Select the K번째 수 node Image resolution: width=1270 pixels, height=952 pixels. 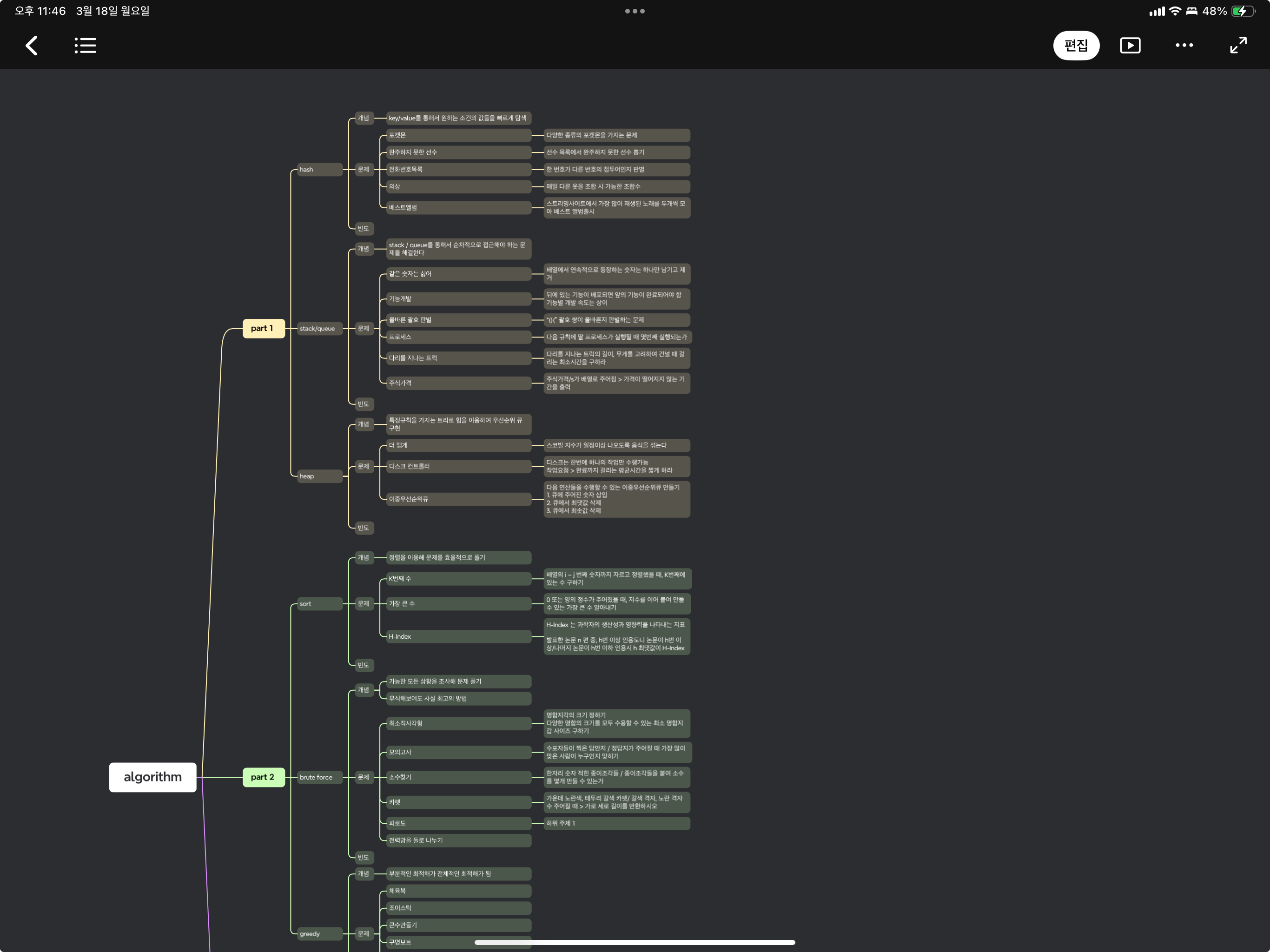(x=459, y=578)
